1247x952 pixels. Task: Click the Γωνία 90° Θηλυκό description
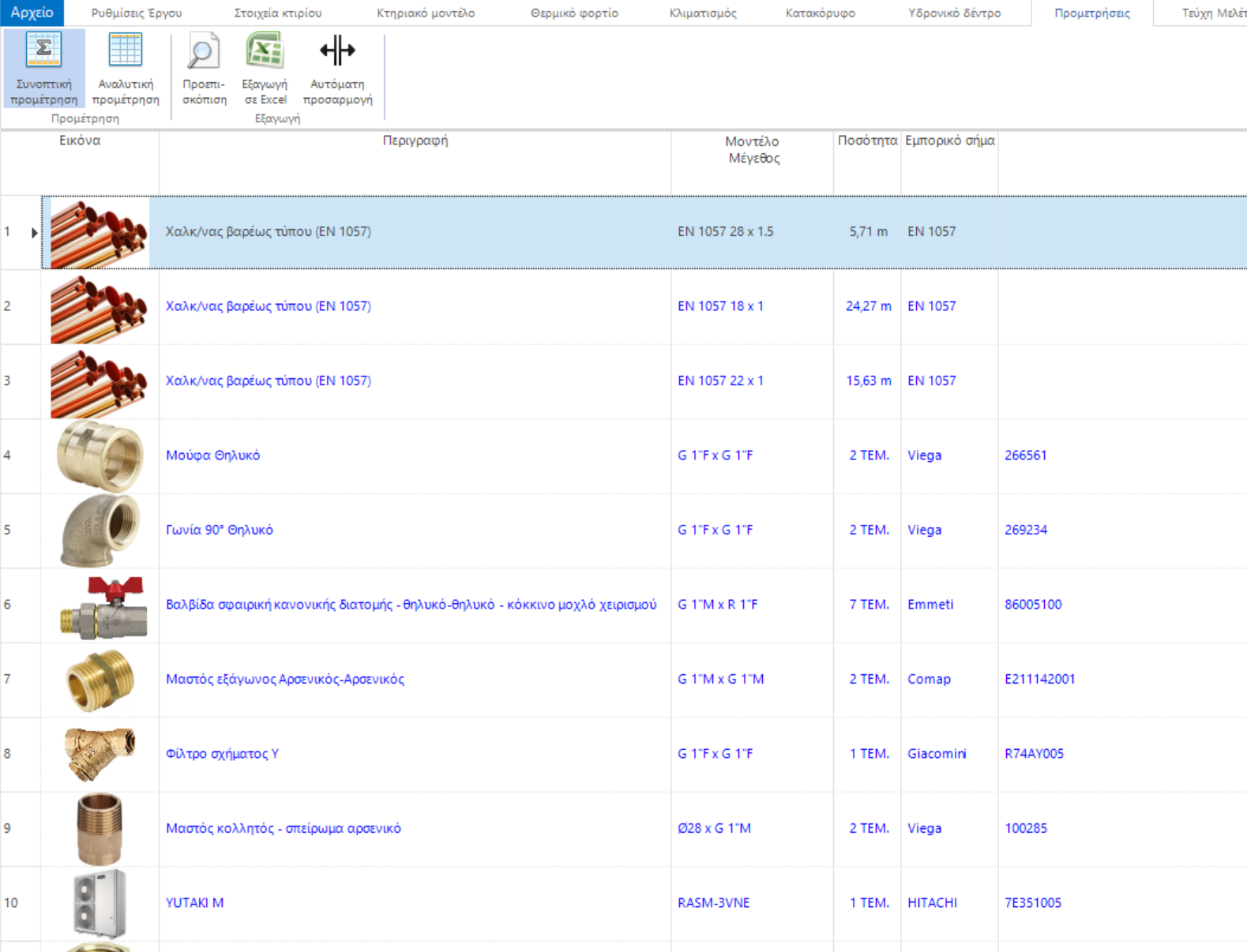tap(219, 530)
